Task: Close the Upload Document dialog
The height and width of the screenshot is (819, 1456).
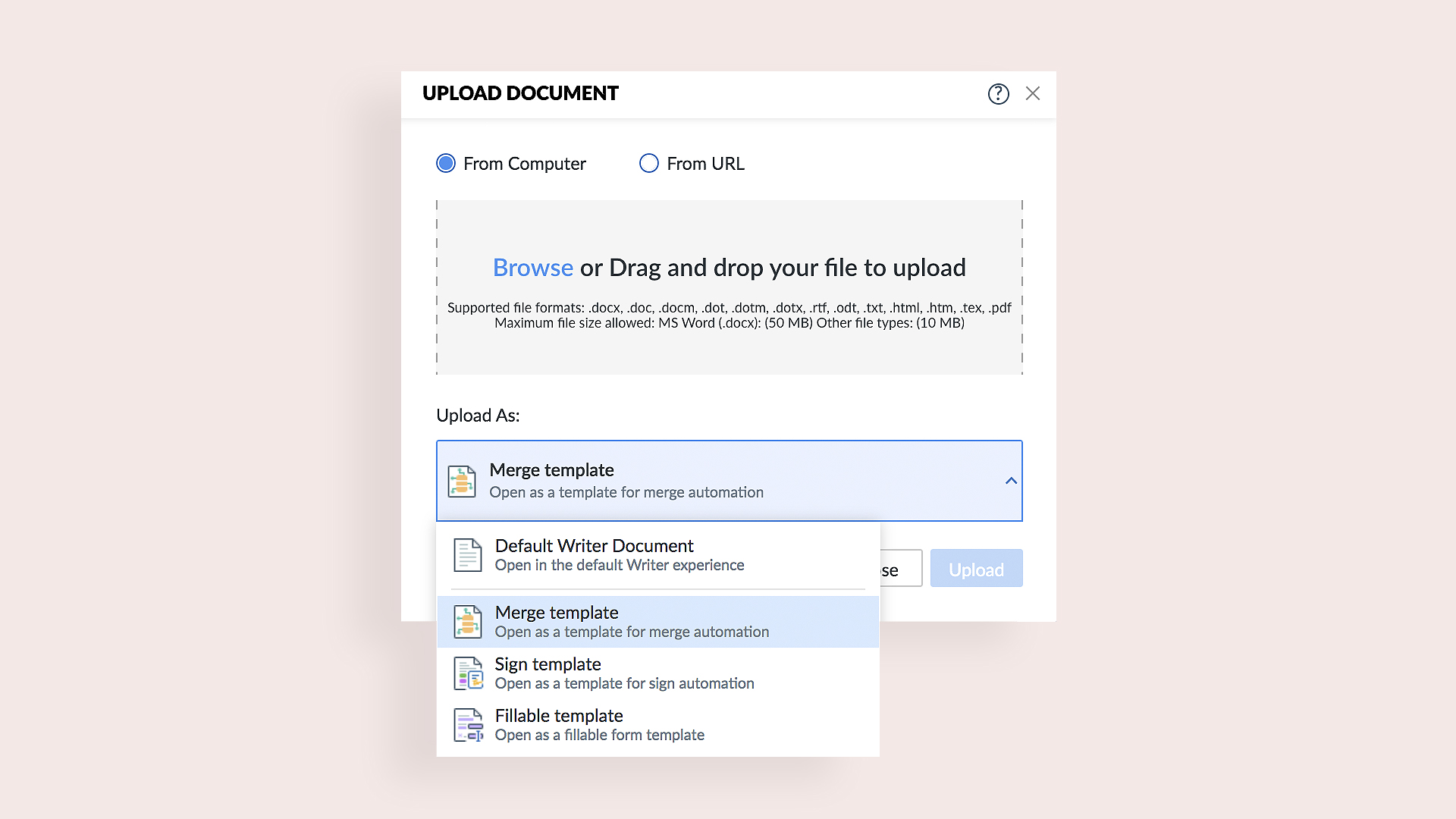Action: click(1032, 93)
